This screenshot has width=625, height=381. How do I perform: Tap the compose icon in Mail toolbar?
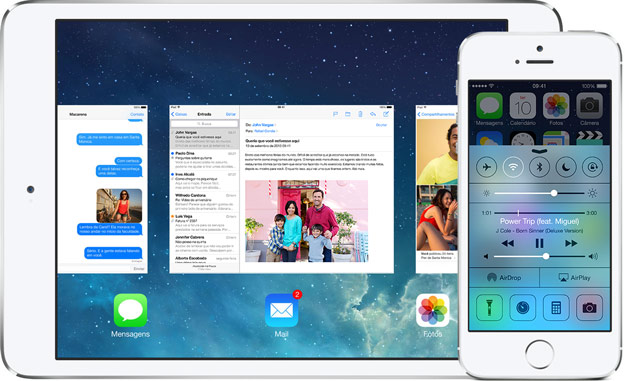click(386, 114)
